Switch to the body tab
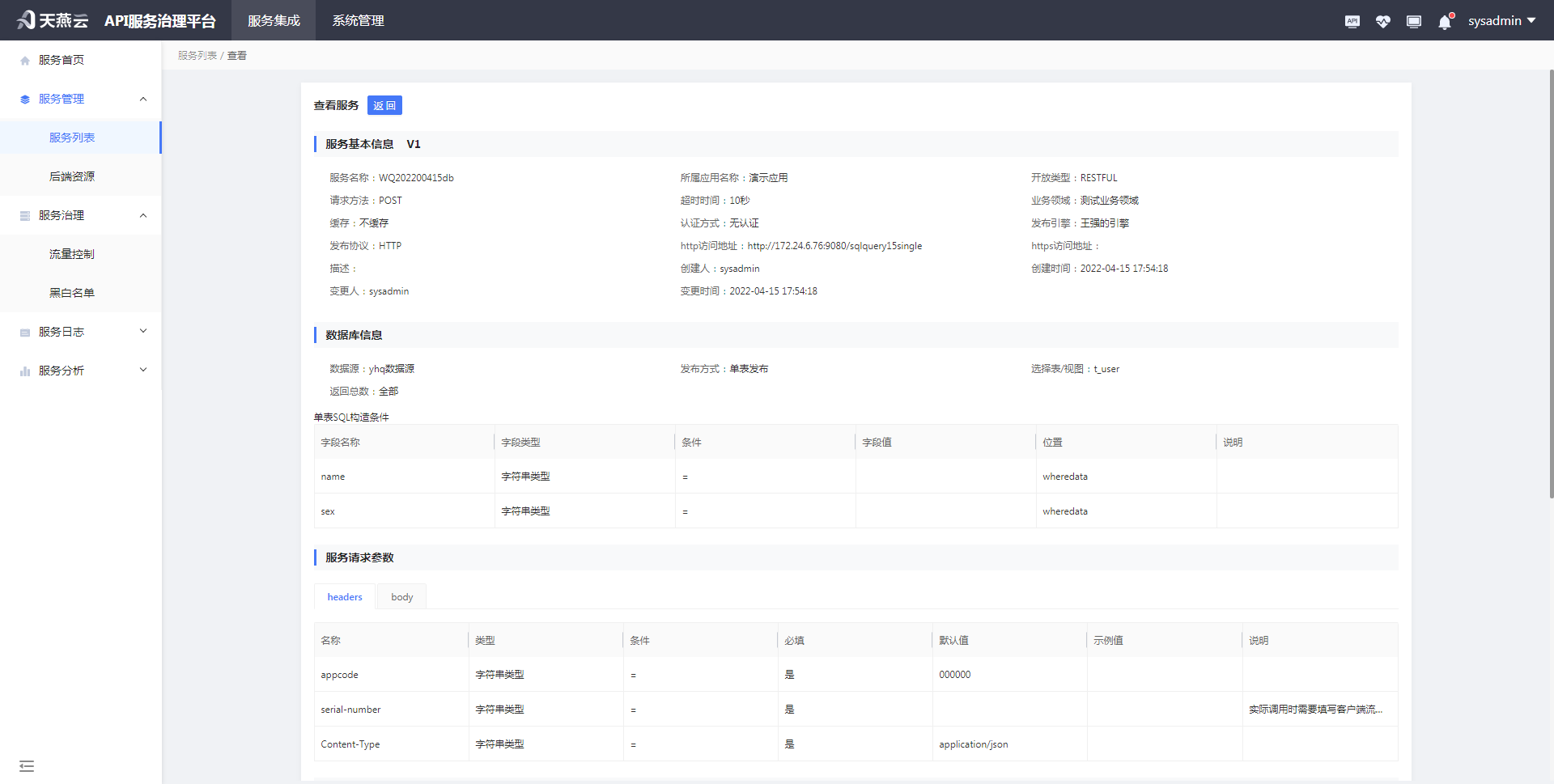The height and width of the screenshot is (784, 1554). click(401, 596)
